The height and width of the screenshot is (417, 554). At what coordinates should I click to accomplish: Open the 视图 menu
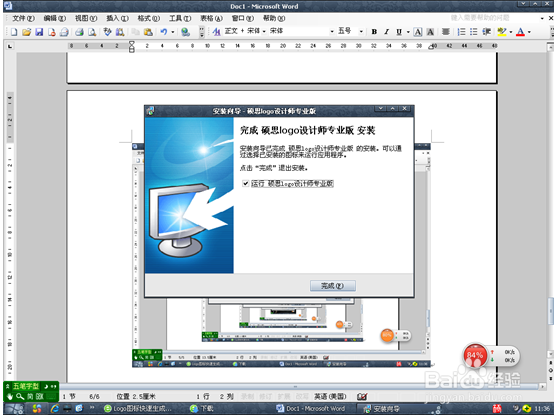[x=86, y=18]
